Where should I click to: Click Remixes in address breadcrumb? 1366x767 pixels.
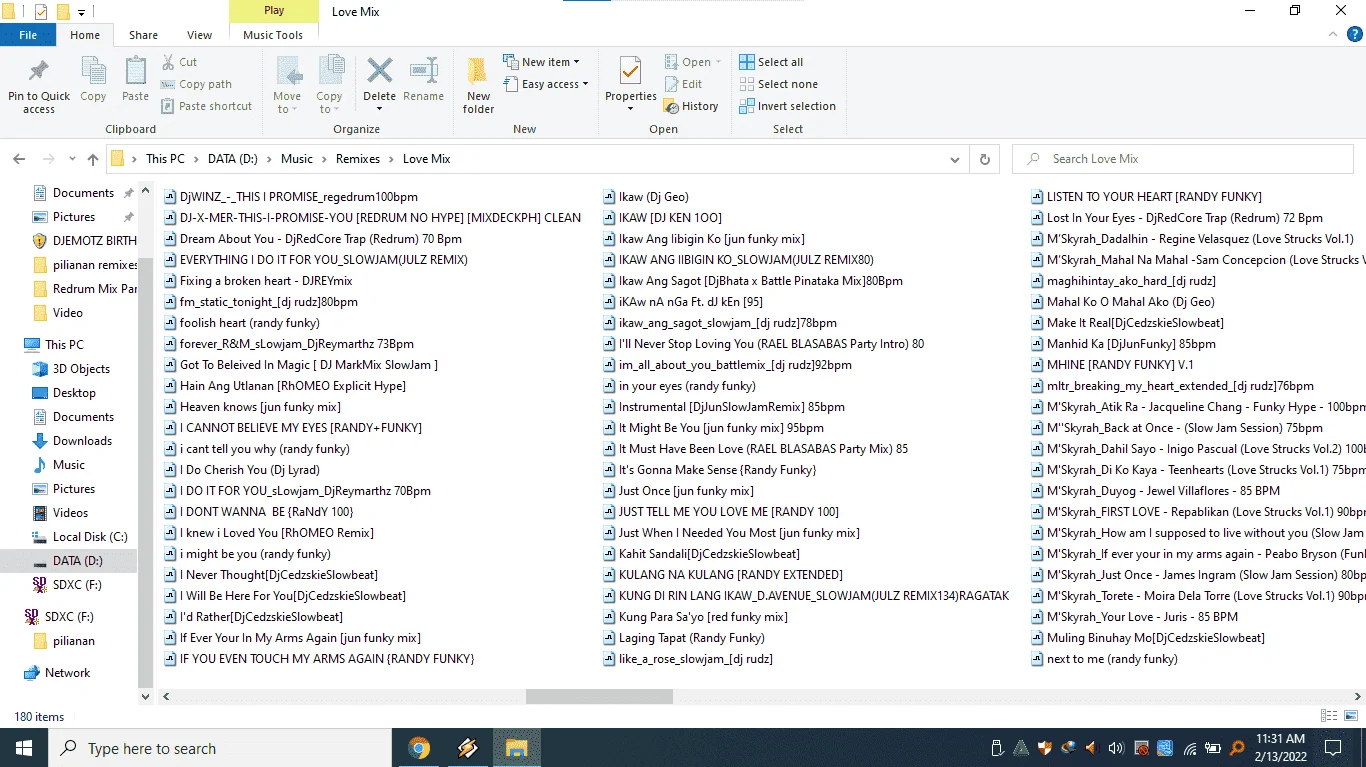click(x=358, y=159)
